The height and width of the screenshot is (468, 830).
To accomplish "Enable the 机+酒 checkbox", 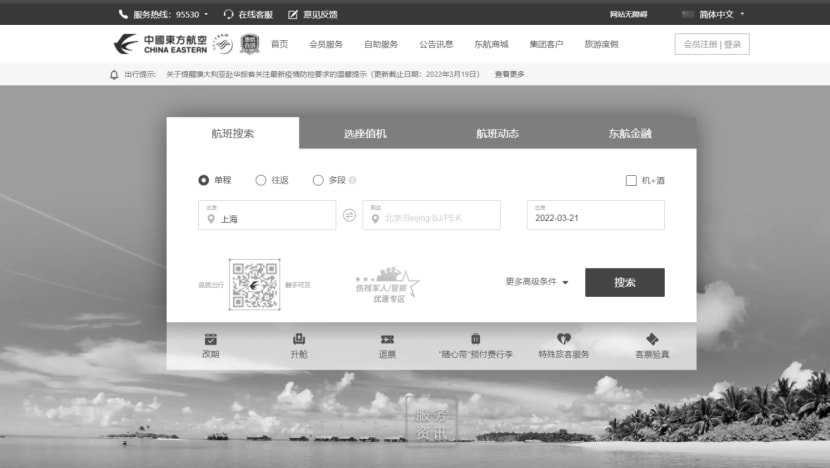I will (x=631, y=180).
